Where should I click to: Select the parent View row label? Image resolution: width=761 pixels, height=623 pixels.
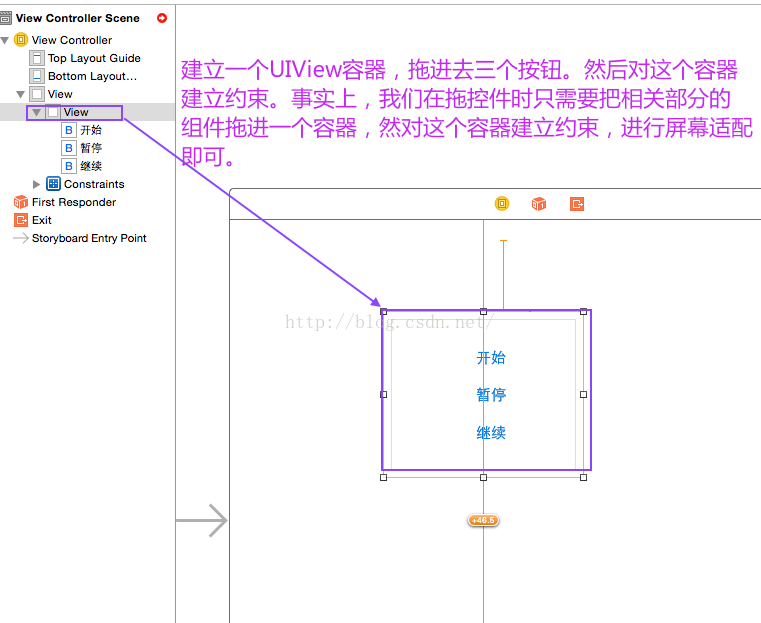60,94
